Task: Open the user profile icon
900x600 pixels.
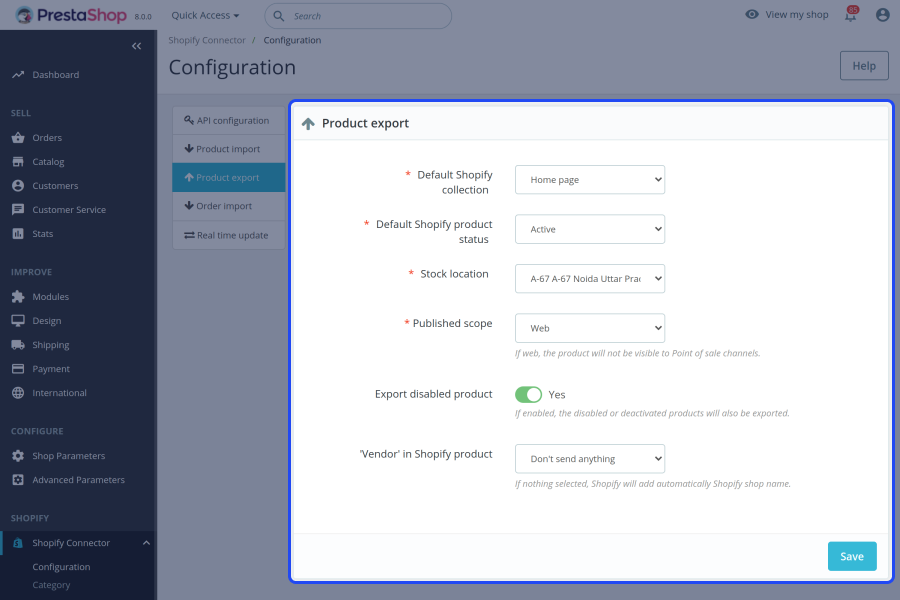Action: [882, 16]
